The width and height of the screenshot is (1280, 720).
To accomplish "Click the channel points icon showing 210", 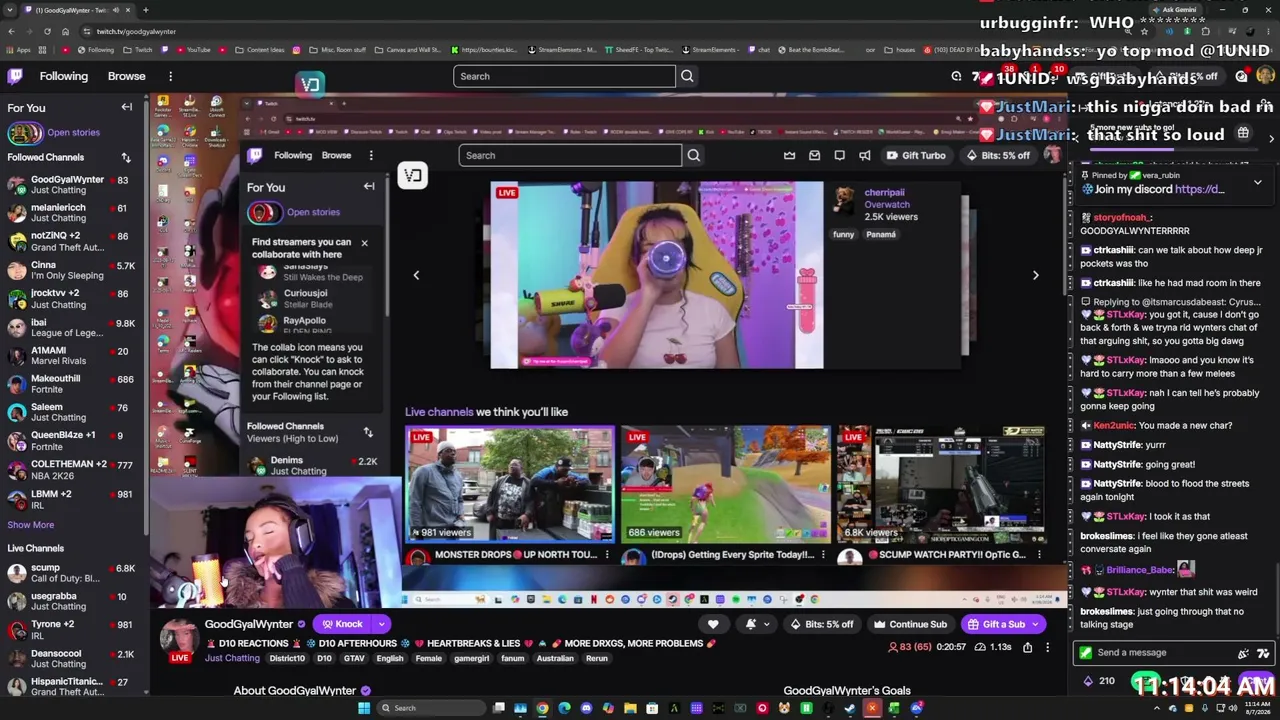I will click(1088, 681).
